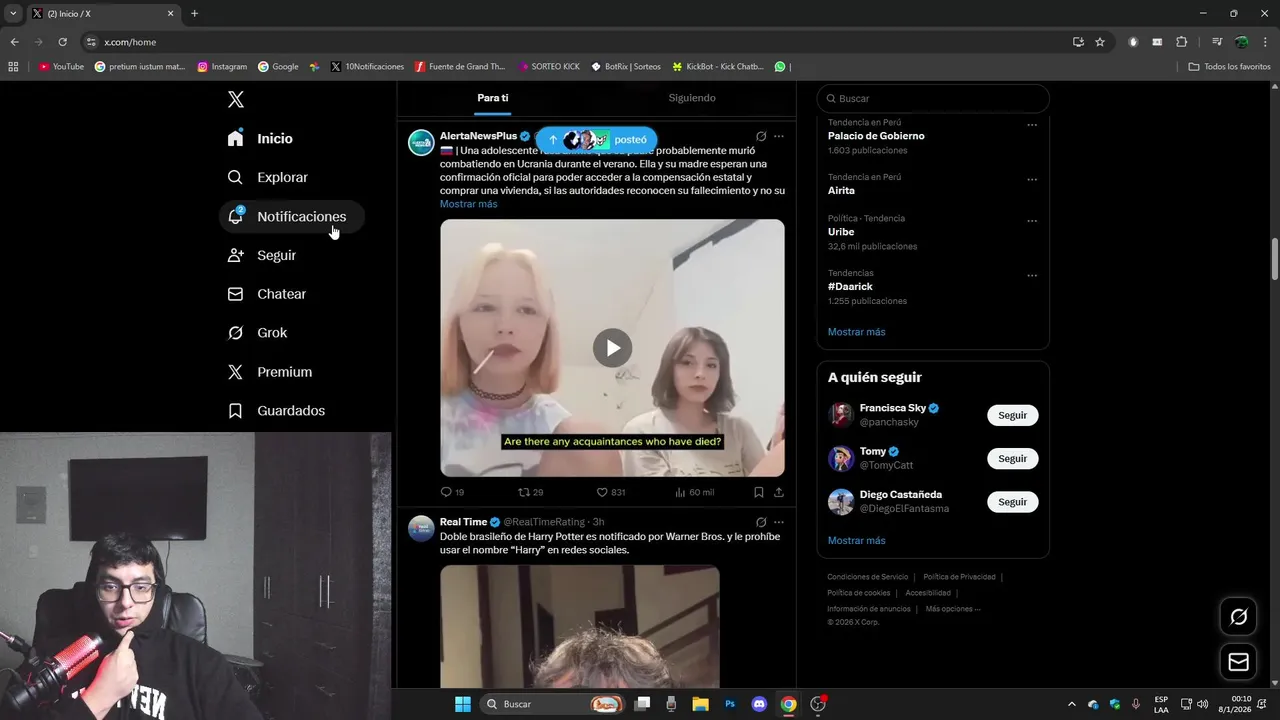Open Grok in the sidebar
The height and width of the screenshot is (720, 1280).
coord(258,333)
